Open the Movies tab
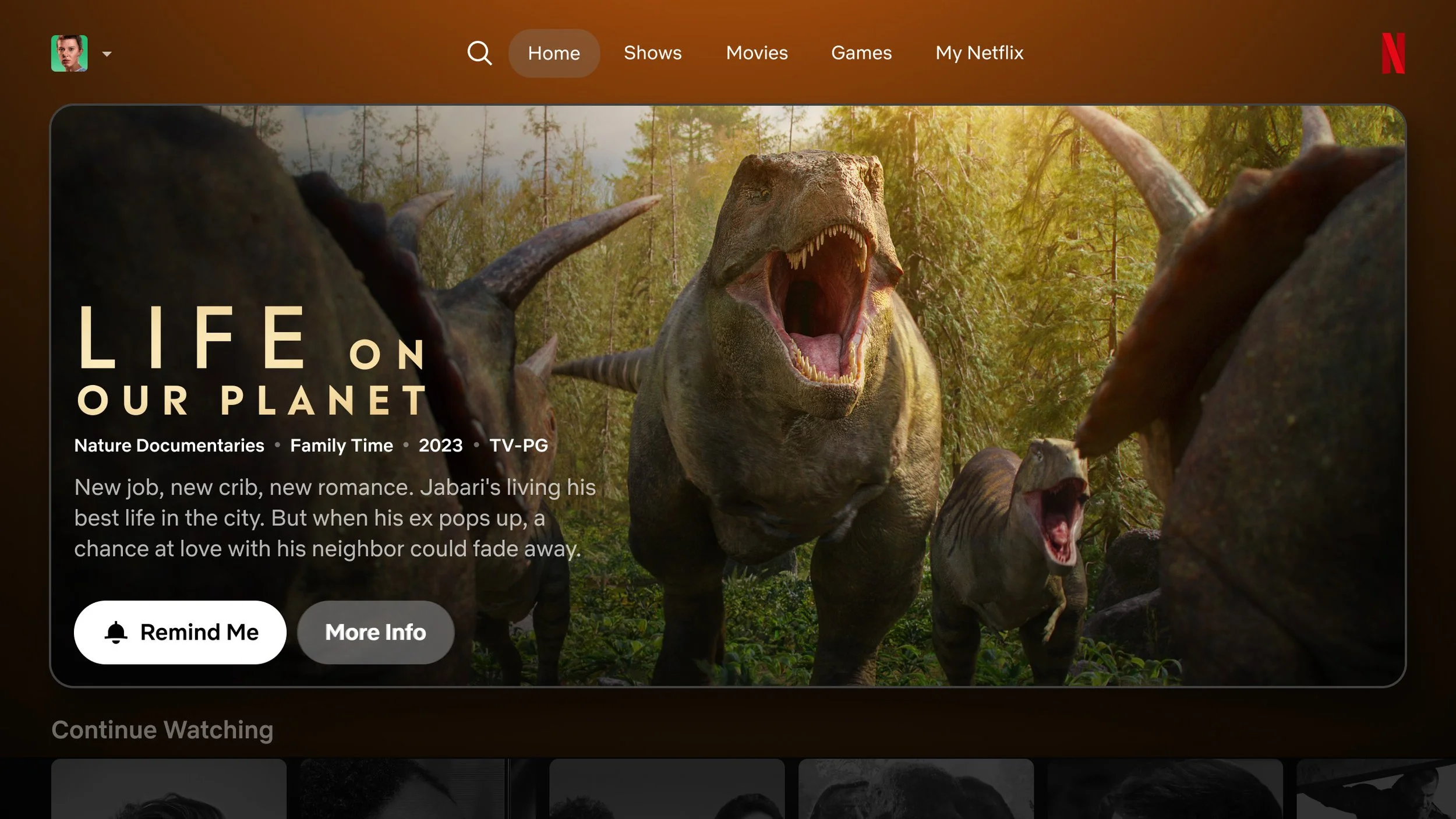The width and height of the screenshot is (1456, 819). [x=757, y=53]
